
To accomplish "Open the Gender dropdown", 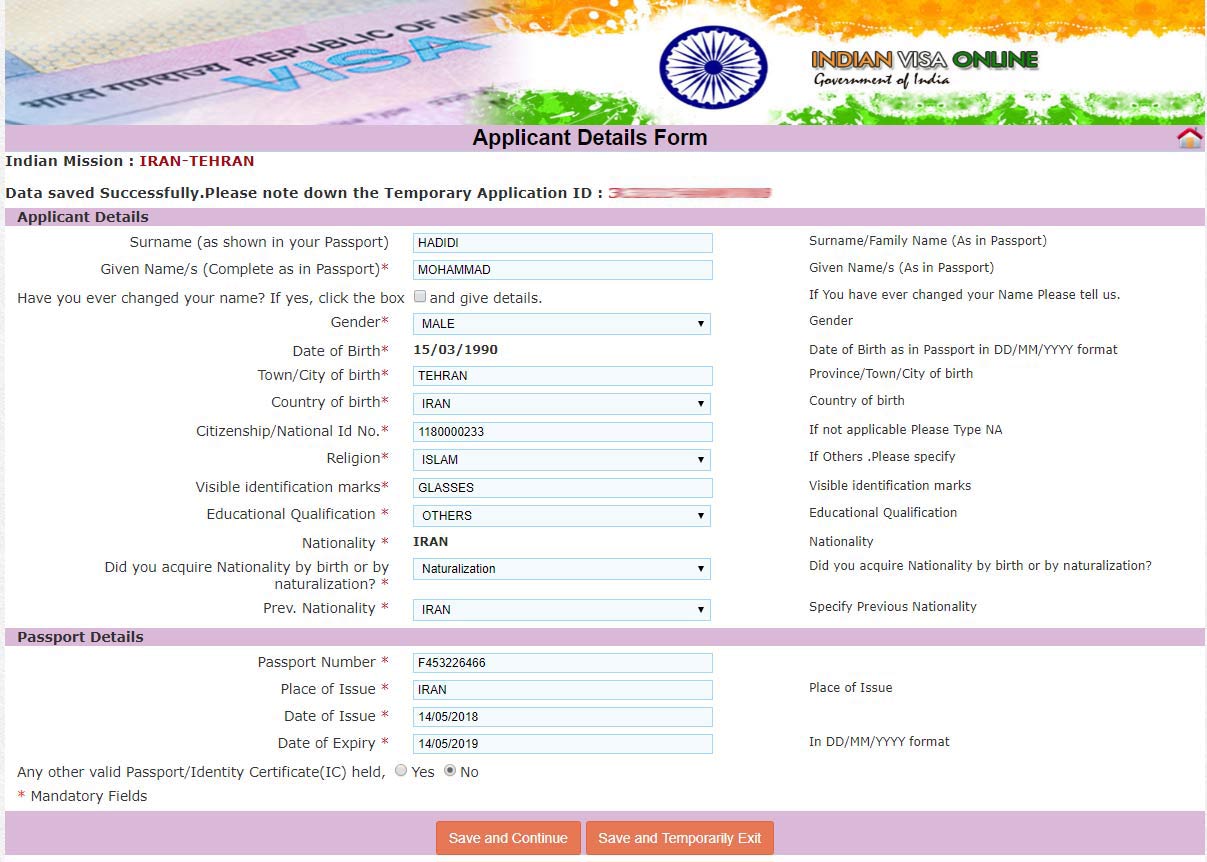I will 561,324.
